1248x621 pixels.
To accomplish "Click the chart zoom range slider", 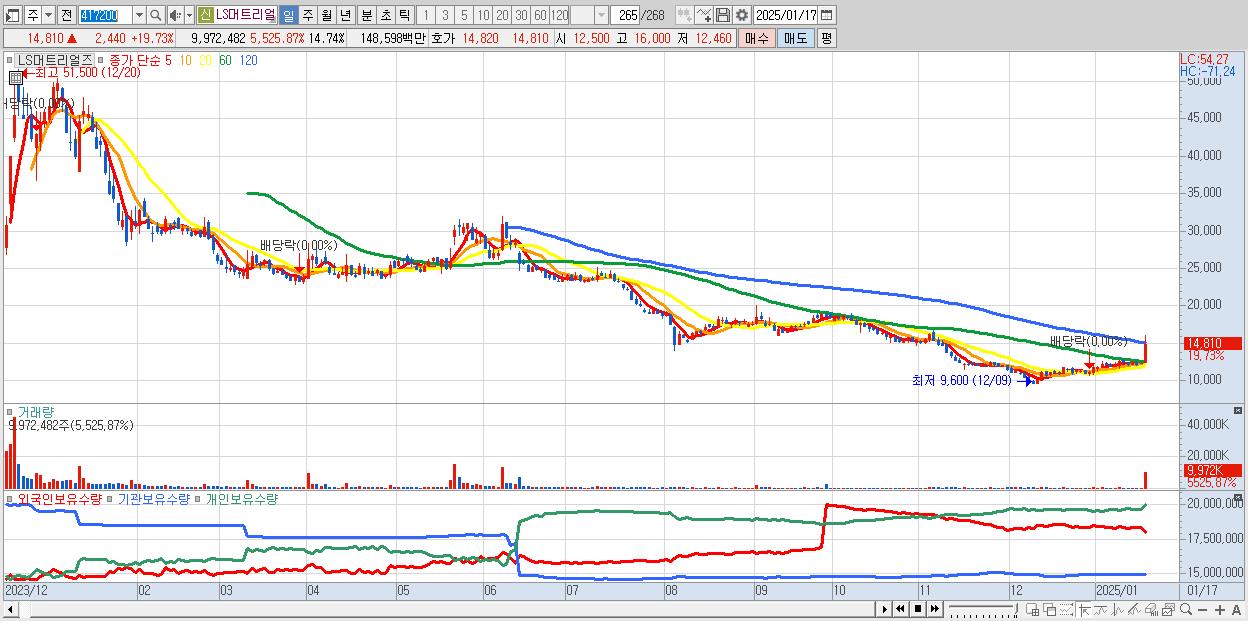I will [983, 609].
